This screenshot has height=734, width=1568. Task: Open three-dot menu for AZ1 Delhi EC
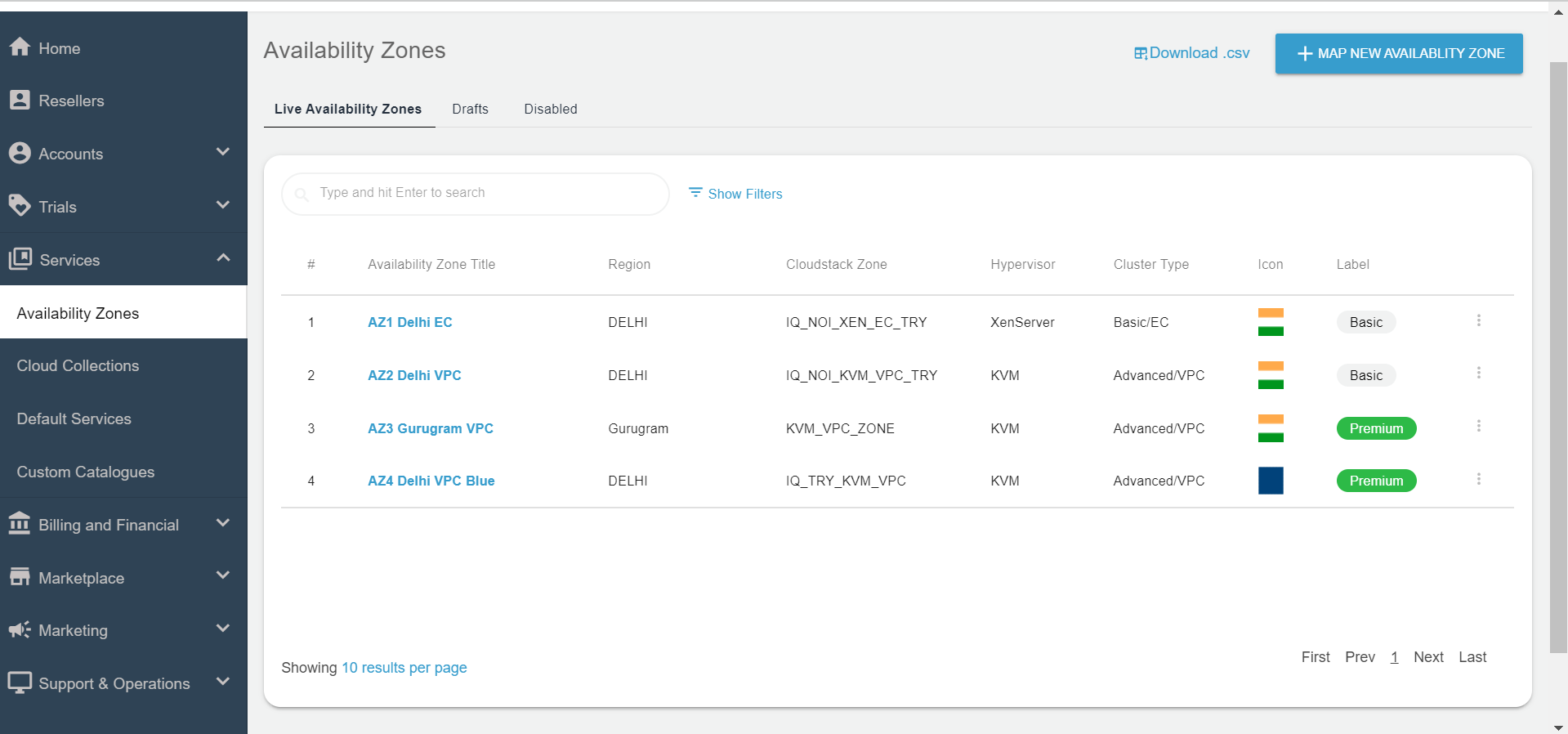coord(1478,320)
